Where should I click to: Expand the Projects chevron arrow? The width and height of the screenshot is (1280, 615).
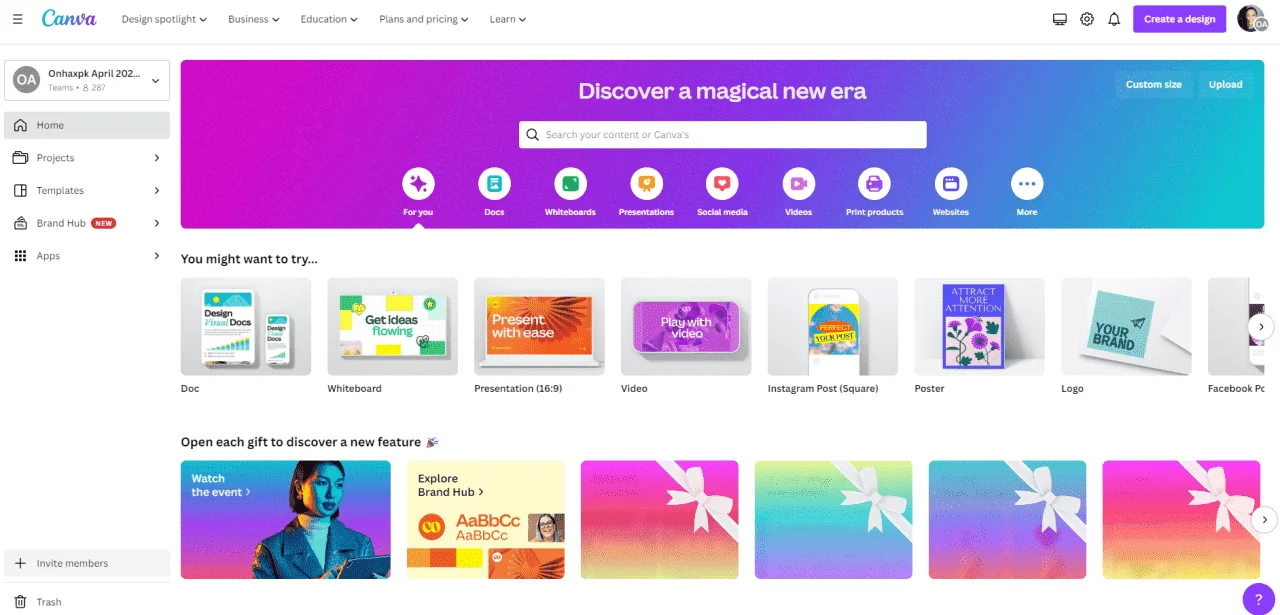[157, 158]
